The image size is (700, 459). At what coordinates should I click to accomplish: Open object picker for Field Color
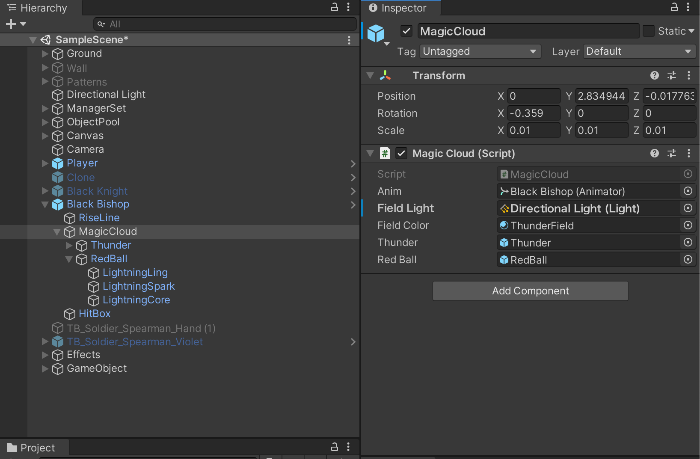tap(688, 225)
